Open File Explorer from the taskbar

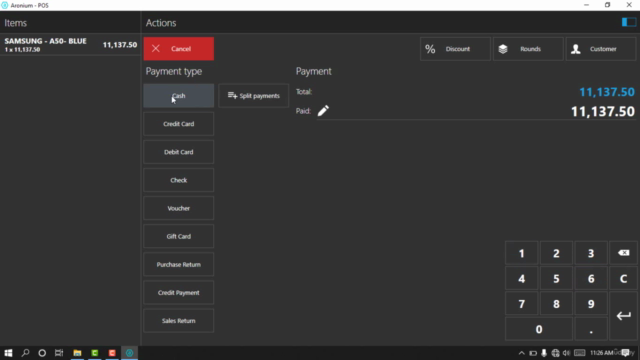coord(77,353)
